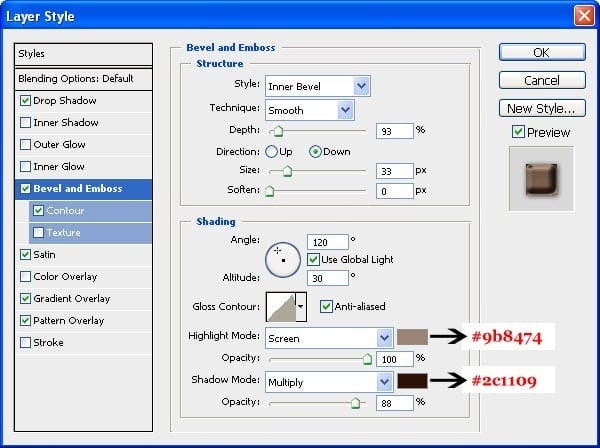Screen dimensions: 600x448
Task: Click the Cancel button
Action: coord(542,80)
